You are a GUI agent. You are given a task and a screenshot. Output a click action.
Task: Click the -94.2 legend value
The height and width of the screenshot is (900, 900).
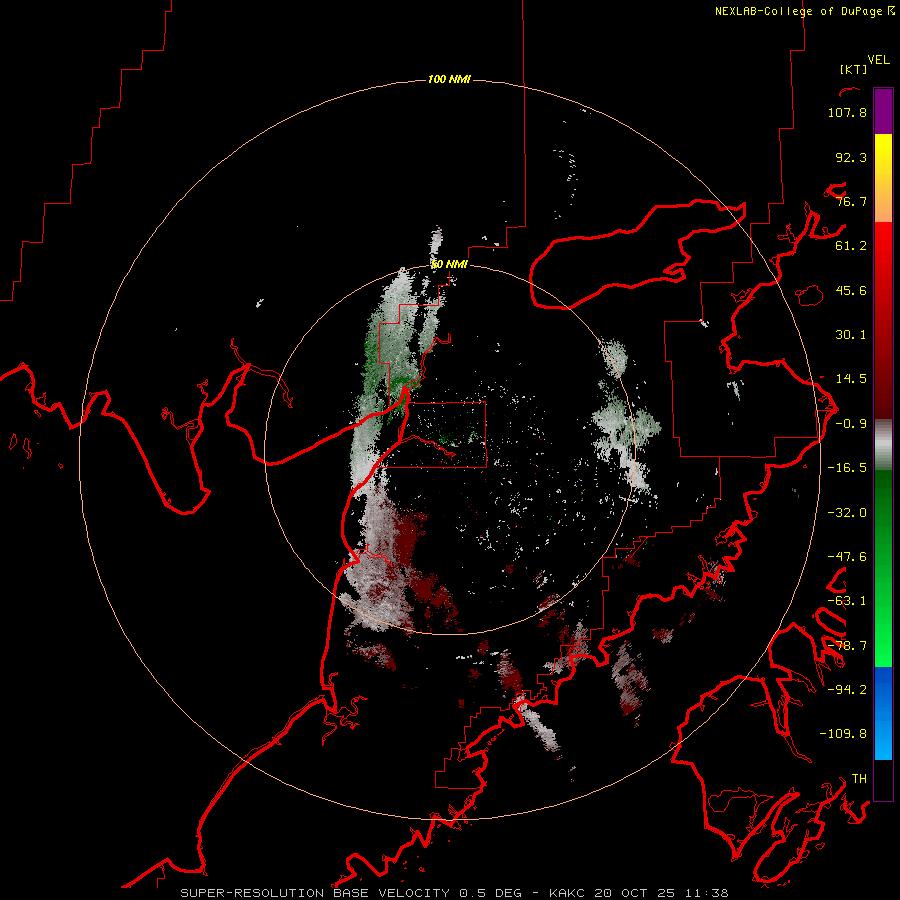(x=847, y=690)
